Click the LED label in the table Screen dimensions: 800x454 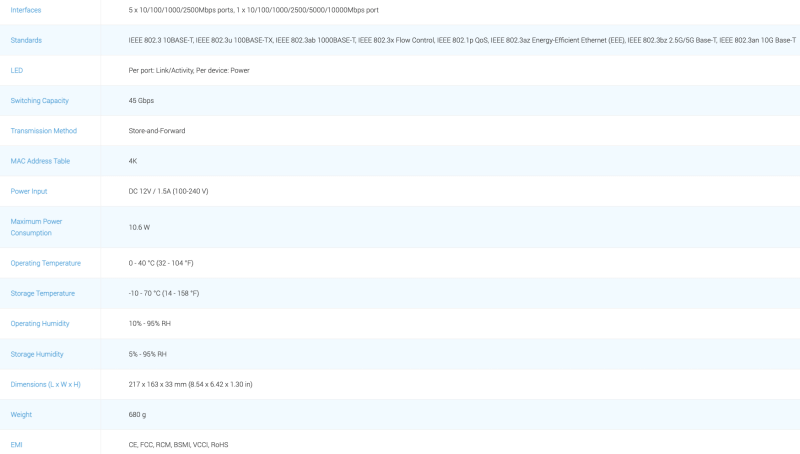coord(17,70)
